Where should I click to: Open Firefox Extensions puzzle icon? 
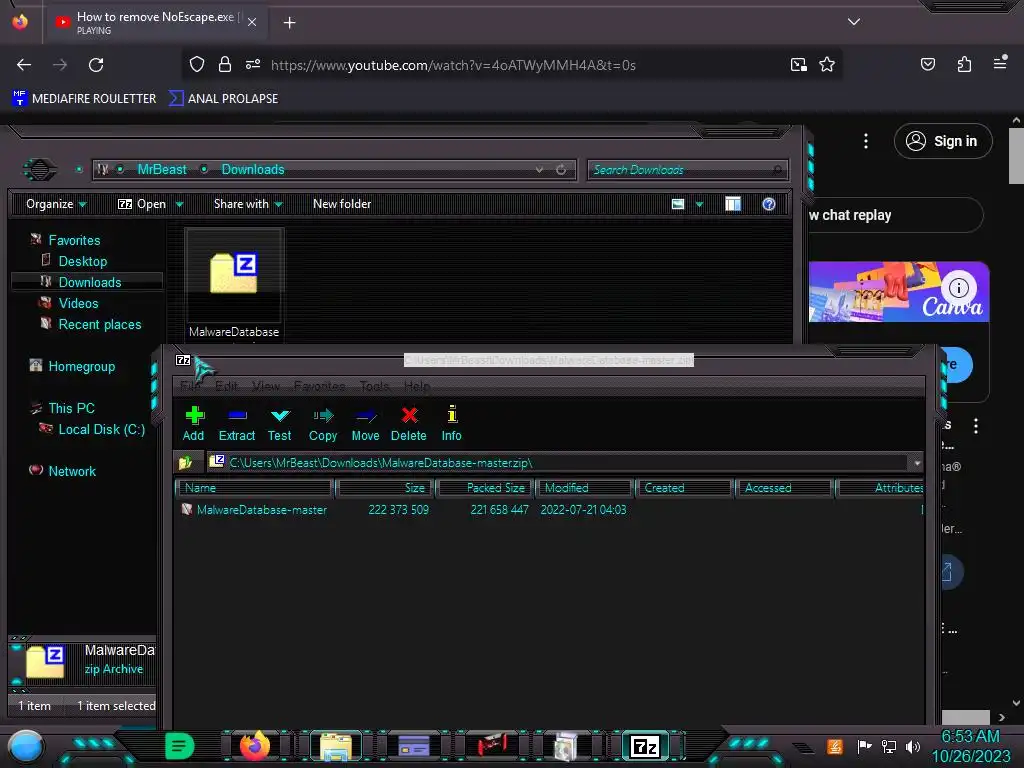pos(964,64)
